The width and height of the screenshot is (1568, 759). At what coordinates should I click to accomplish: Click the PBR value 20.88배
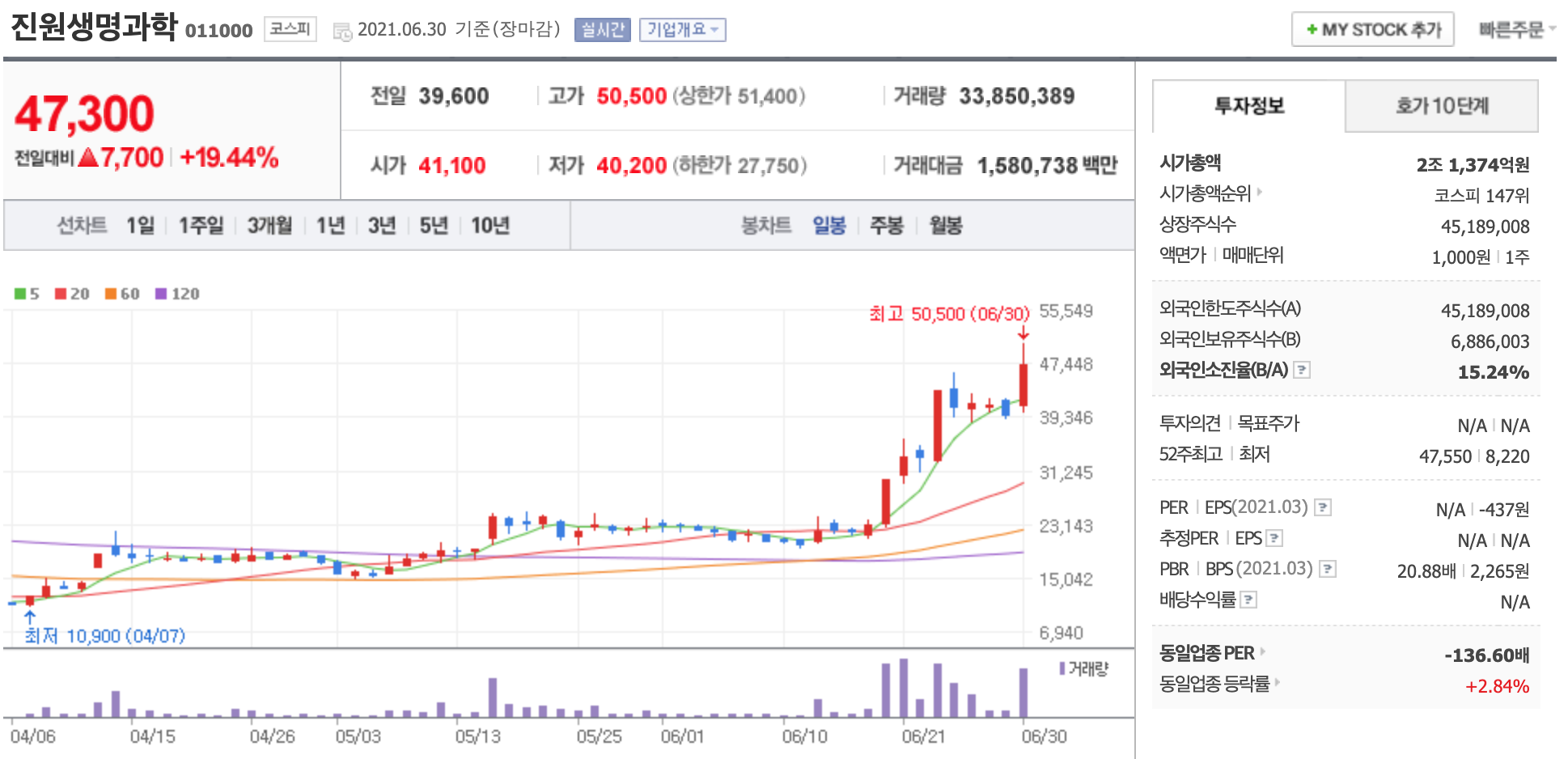pos(1426,571)
